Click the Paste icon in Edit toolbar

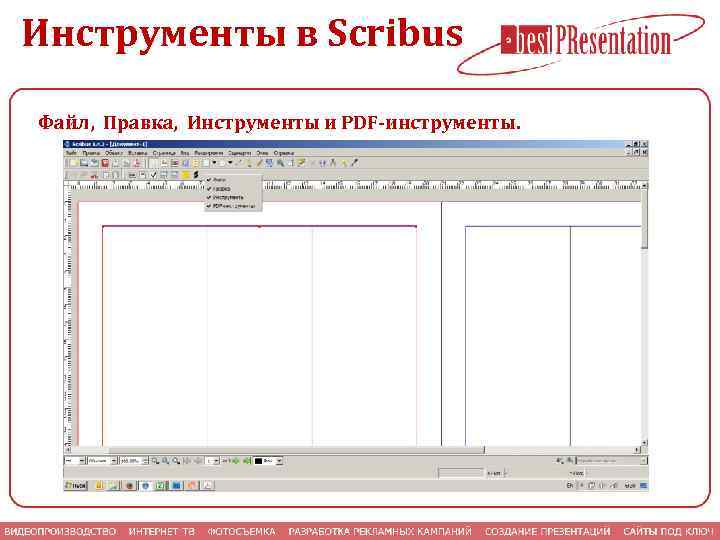116,175
